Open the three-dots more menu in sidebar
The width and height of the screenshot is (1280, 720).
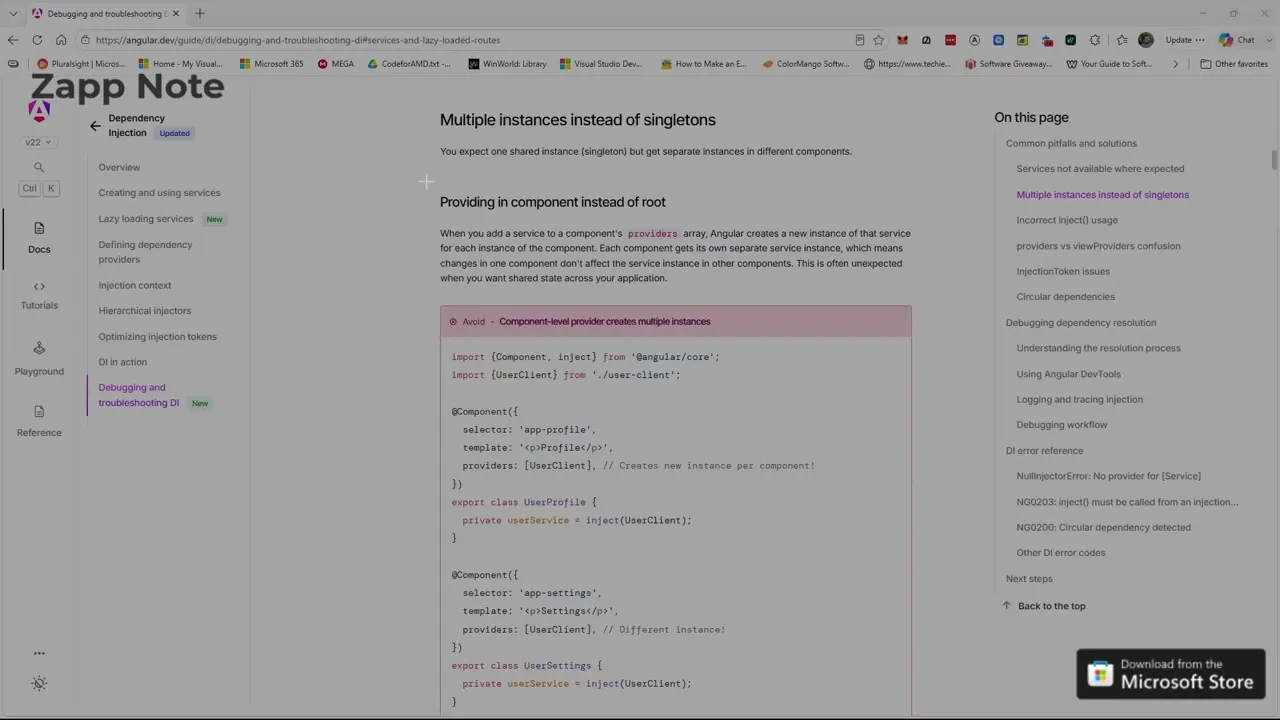39,653
